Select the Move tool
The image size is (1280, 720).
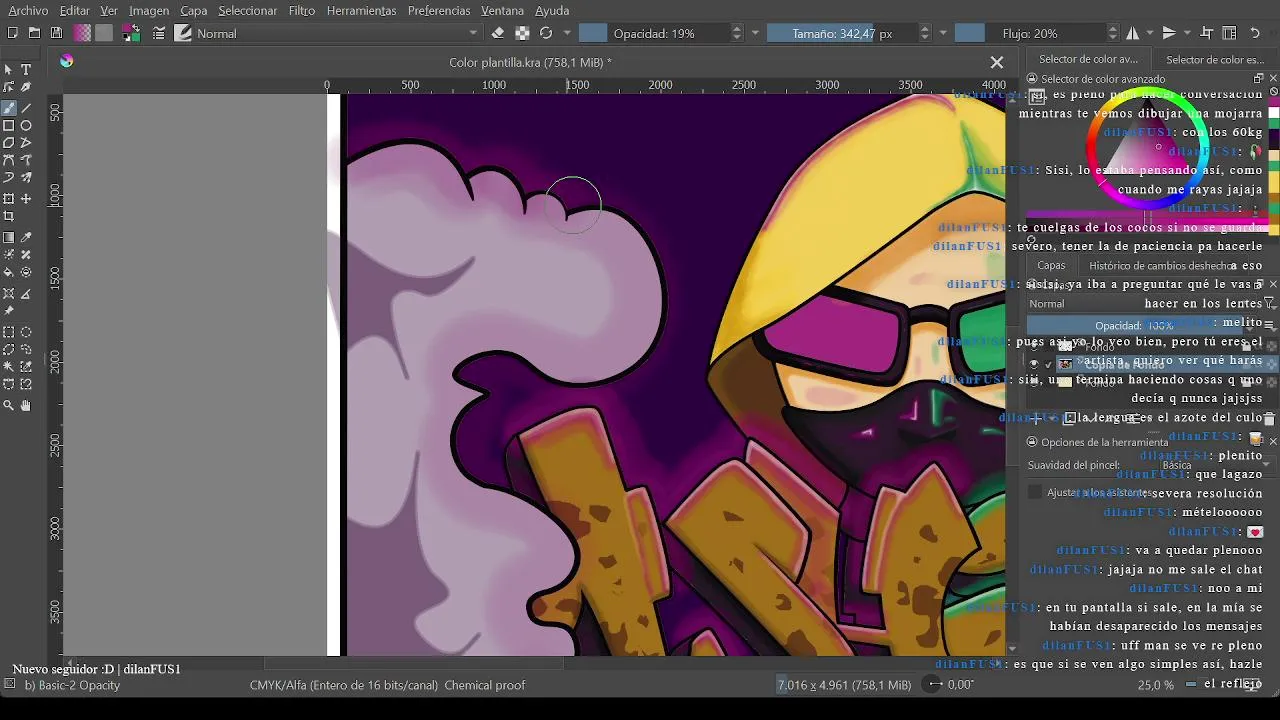coord(26,199)
